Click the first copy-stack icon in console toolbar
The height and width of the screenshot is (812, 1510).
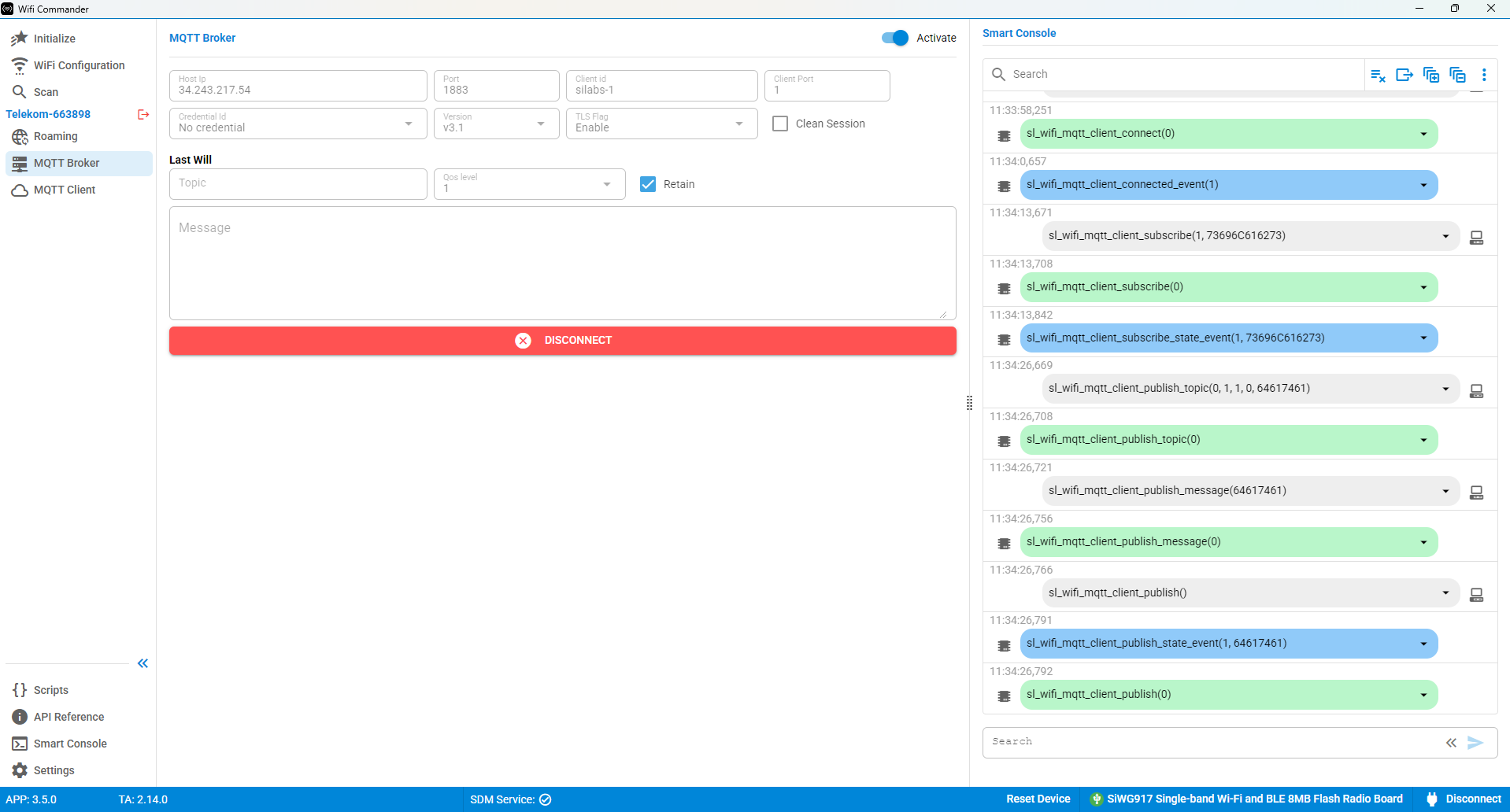pyautogui.click(x=1431, y=75)
